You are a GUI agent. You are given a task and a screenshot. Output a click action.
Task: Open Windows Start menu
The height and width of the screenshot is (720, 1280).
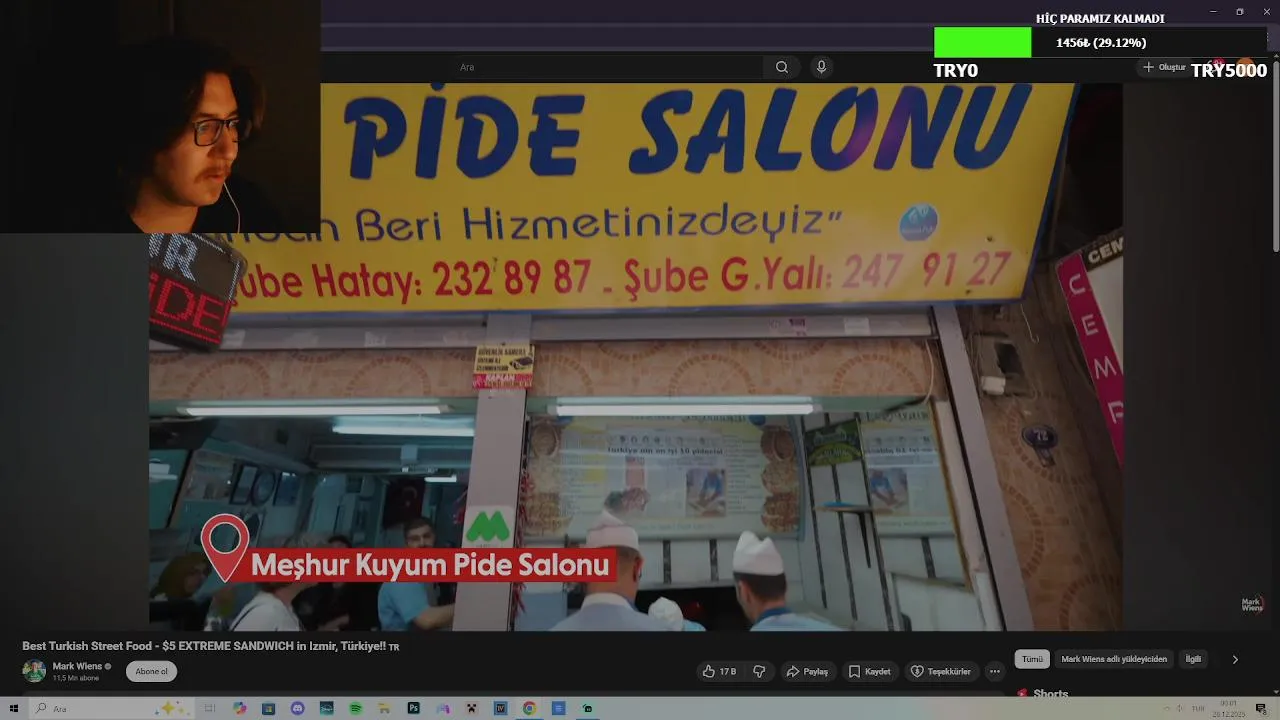pyautogui.click(x=14, y=708)
